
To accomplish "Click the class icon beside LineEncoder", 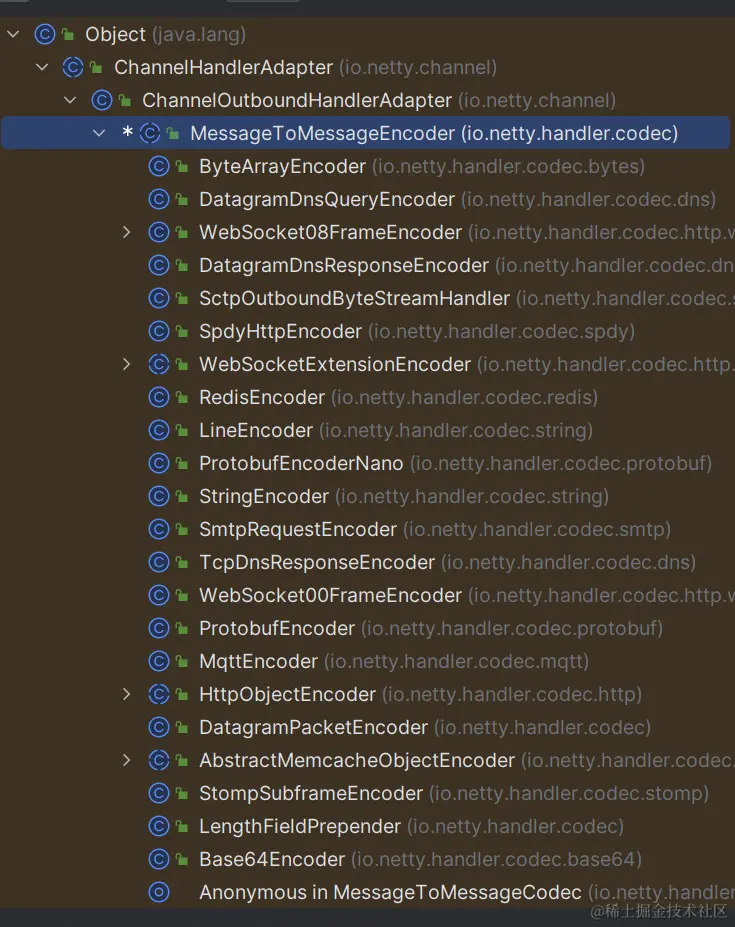I will click(158, 430).
